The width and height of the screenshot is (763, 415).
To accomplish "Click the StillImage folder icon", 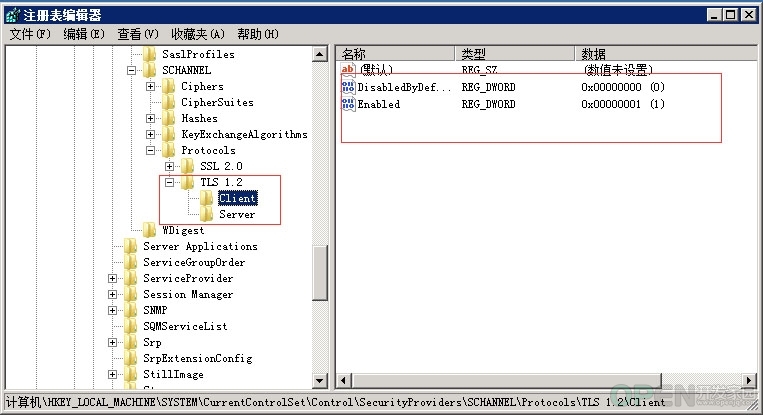I will tap(131, 374).
